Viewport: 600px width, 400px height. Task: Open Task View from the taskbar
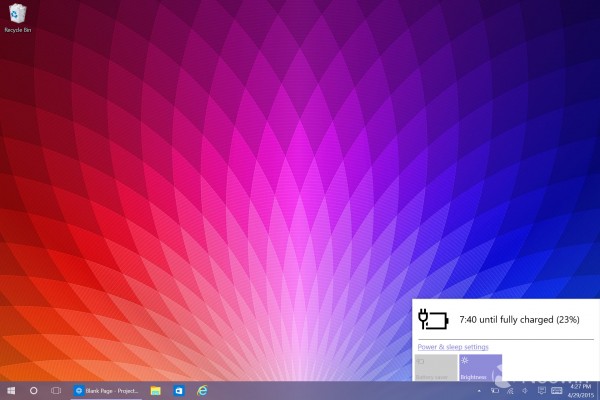[x=56, y=390]
